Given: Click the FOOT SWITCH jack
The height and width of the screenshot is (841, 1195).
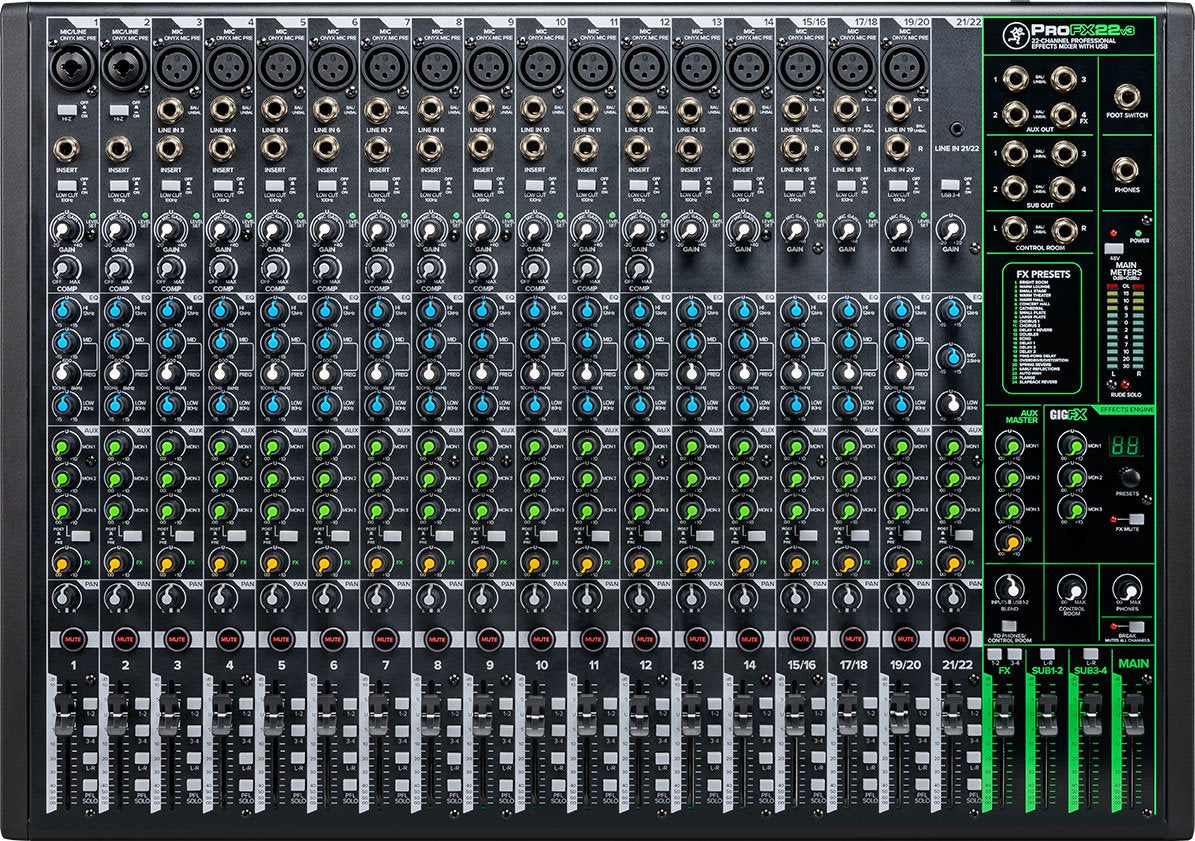Looking at the screenshot, I should point(1129,98).
